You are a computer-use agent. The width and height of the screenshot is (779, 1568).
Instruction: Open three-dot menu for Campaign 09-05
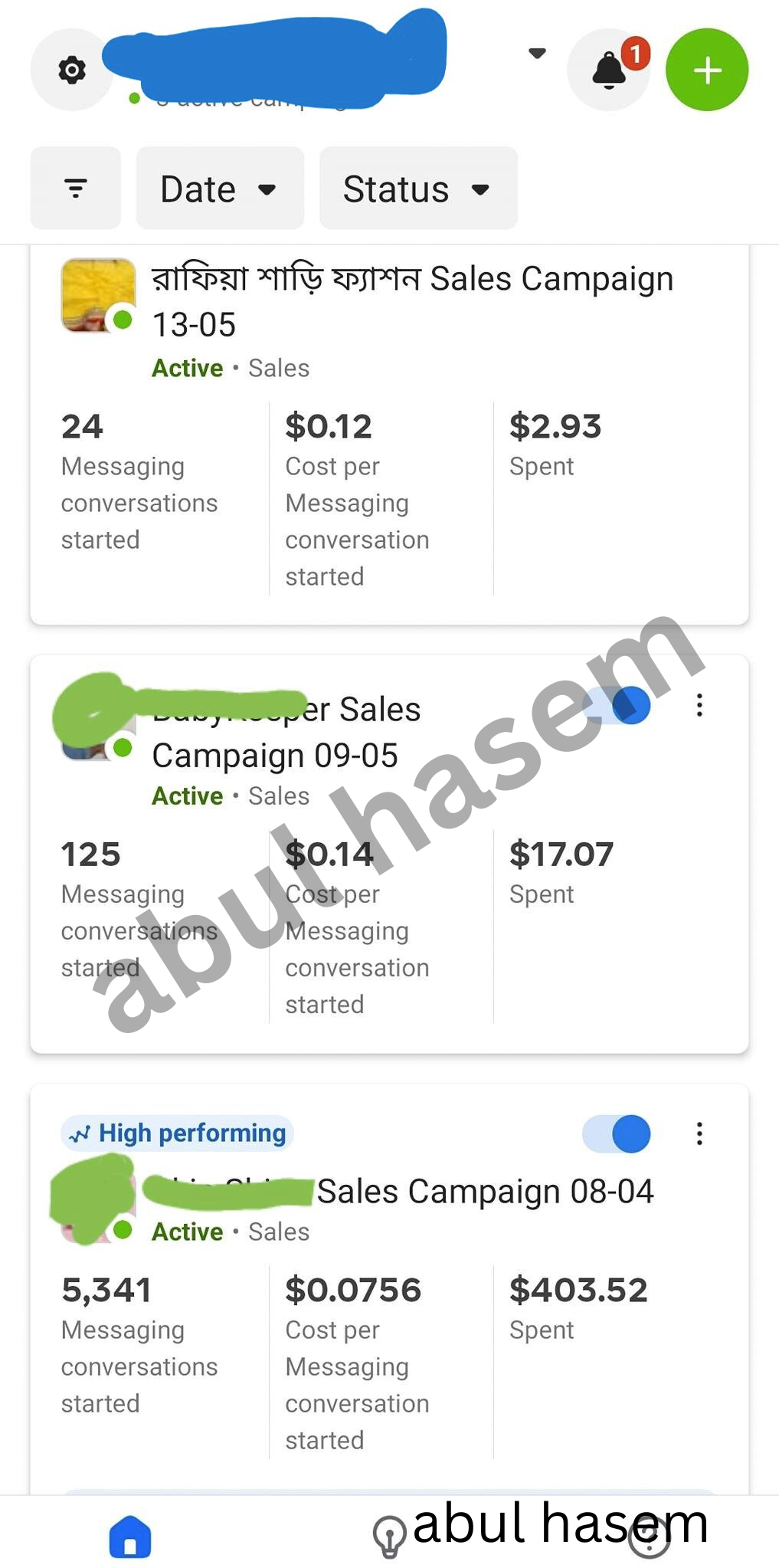click(x=699, y=705)
